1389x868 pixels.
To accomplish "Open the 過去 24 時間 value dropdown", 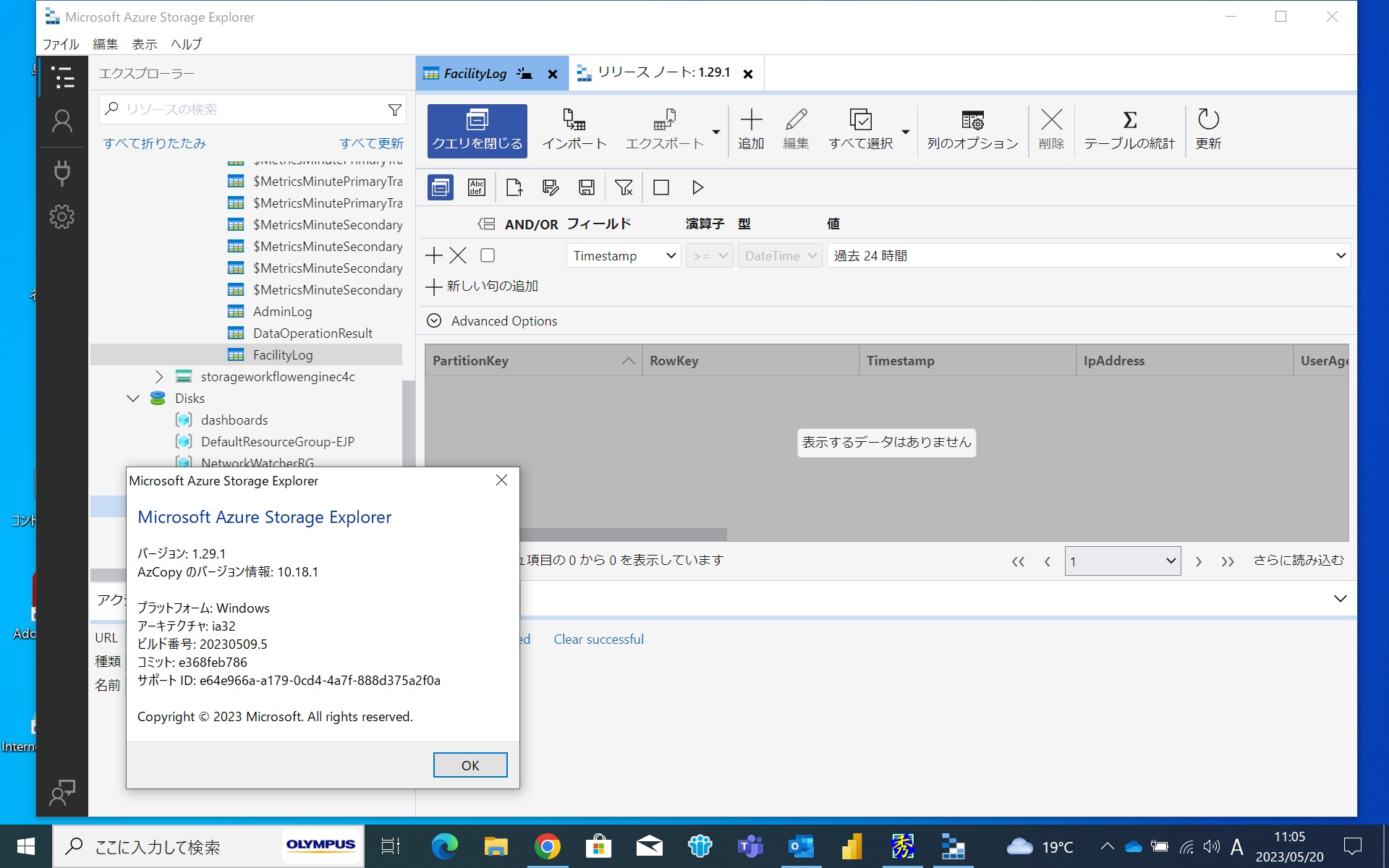I will coord(1087,255).
